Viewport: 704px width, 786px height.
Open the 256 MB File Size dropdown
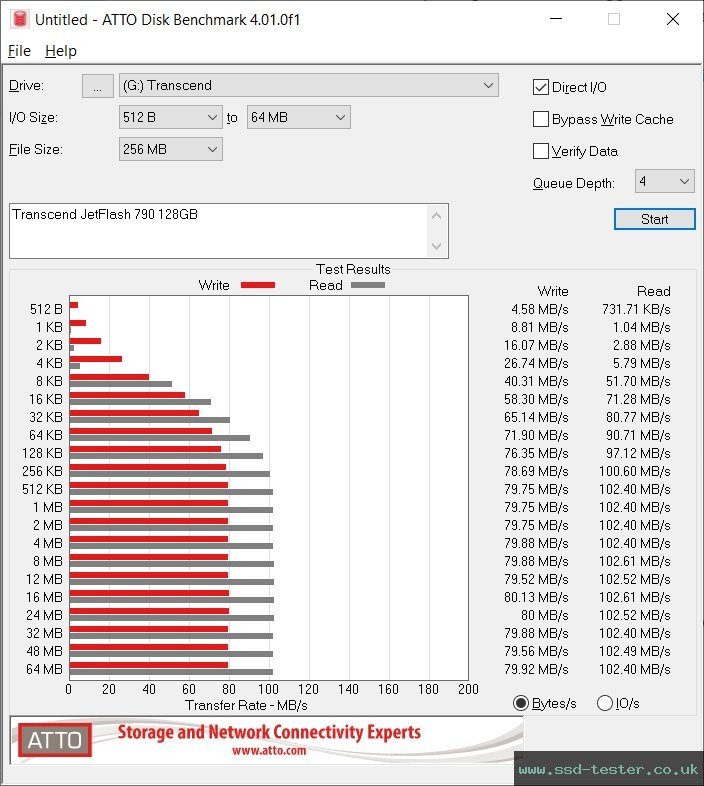click(x=170, y=149)
